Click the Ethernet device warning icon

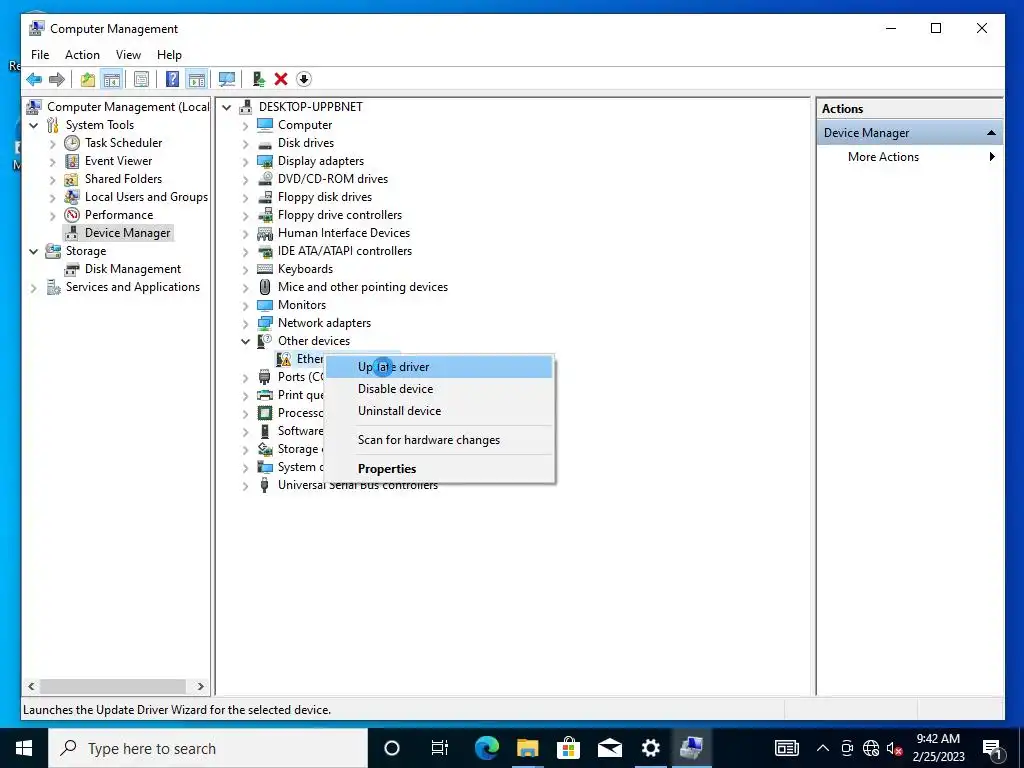click(x=283, y=359)
